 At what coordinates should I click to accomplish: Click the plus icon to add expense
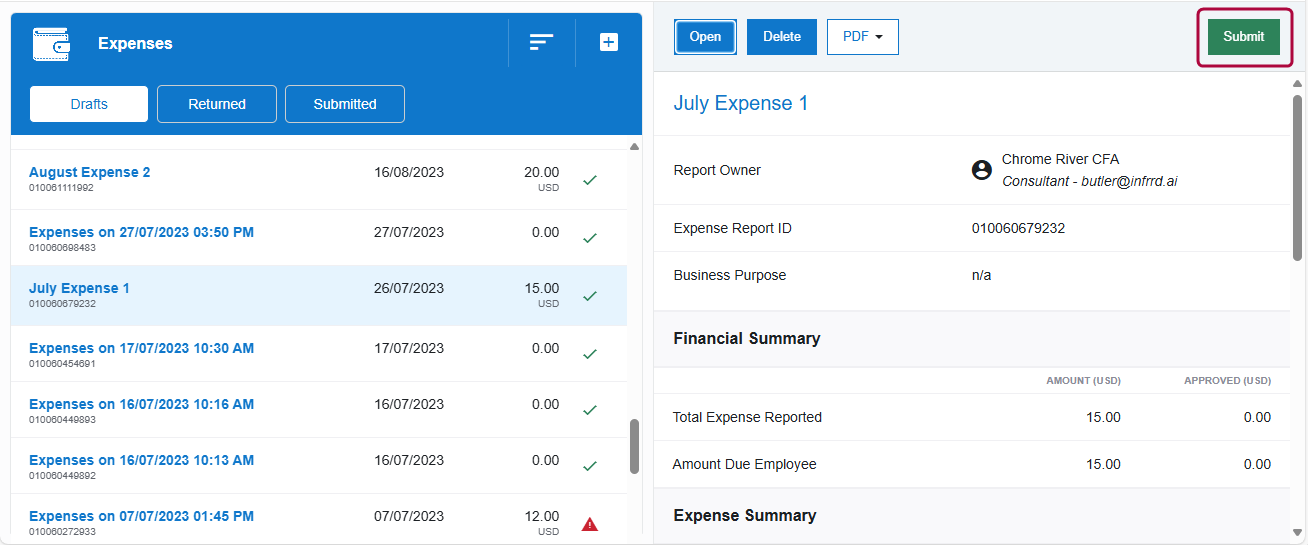tap(609, 42)
